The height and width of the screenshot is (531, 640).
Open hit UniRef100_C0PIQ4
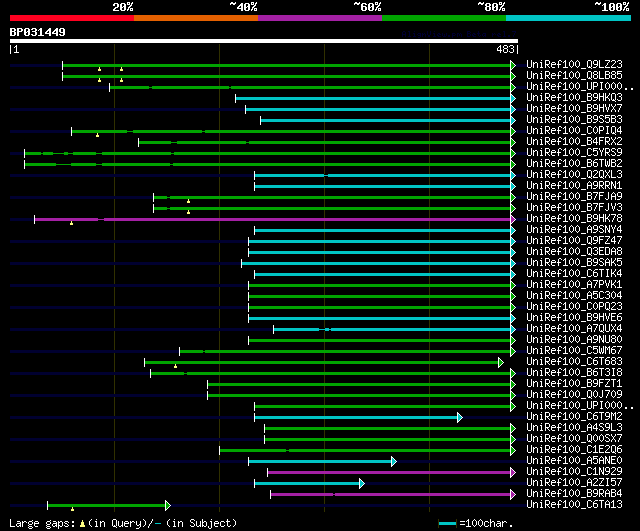(574, 131)
